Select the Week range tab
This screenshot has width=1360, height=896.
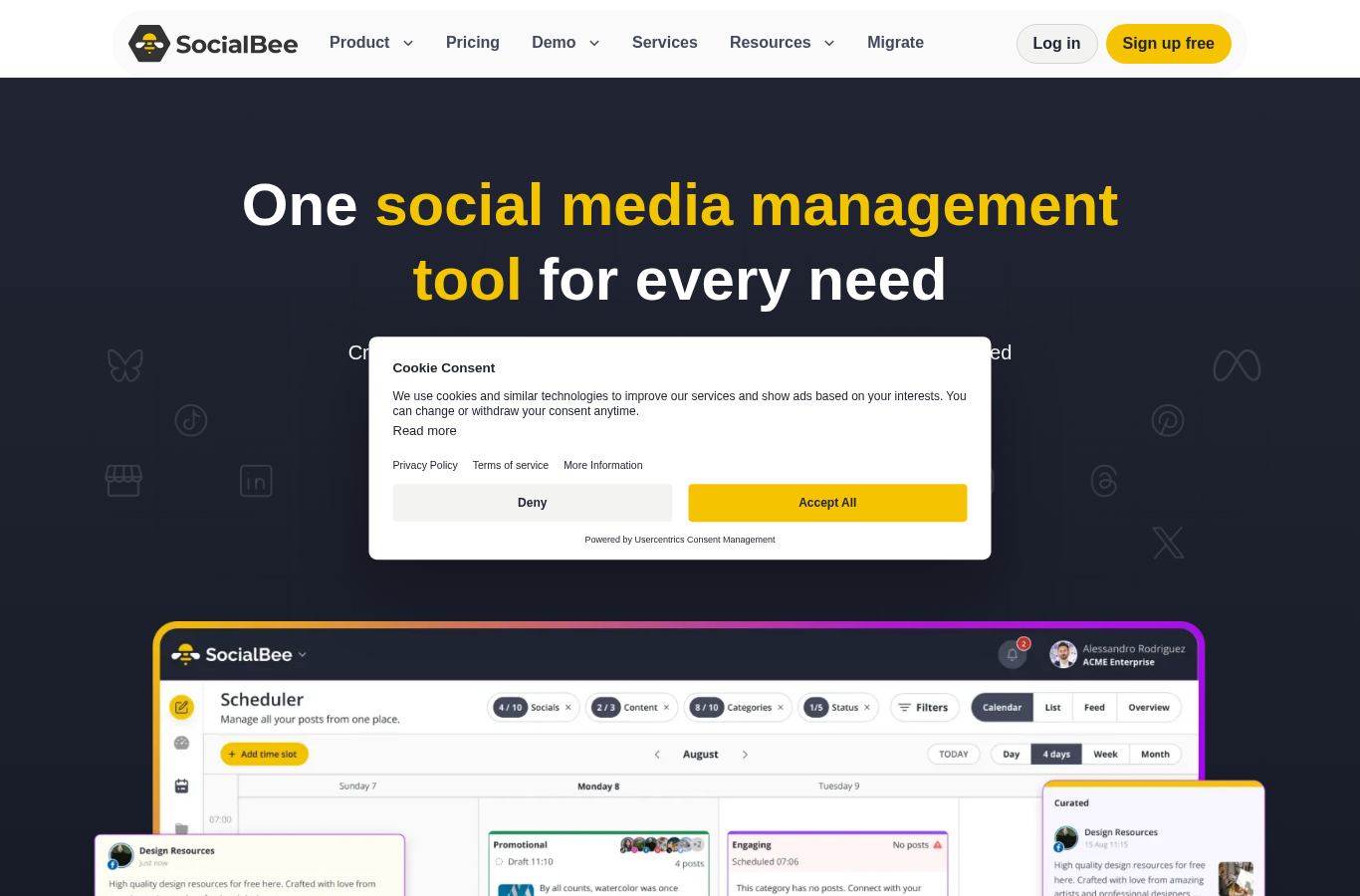(1105, 755)
